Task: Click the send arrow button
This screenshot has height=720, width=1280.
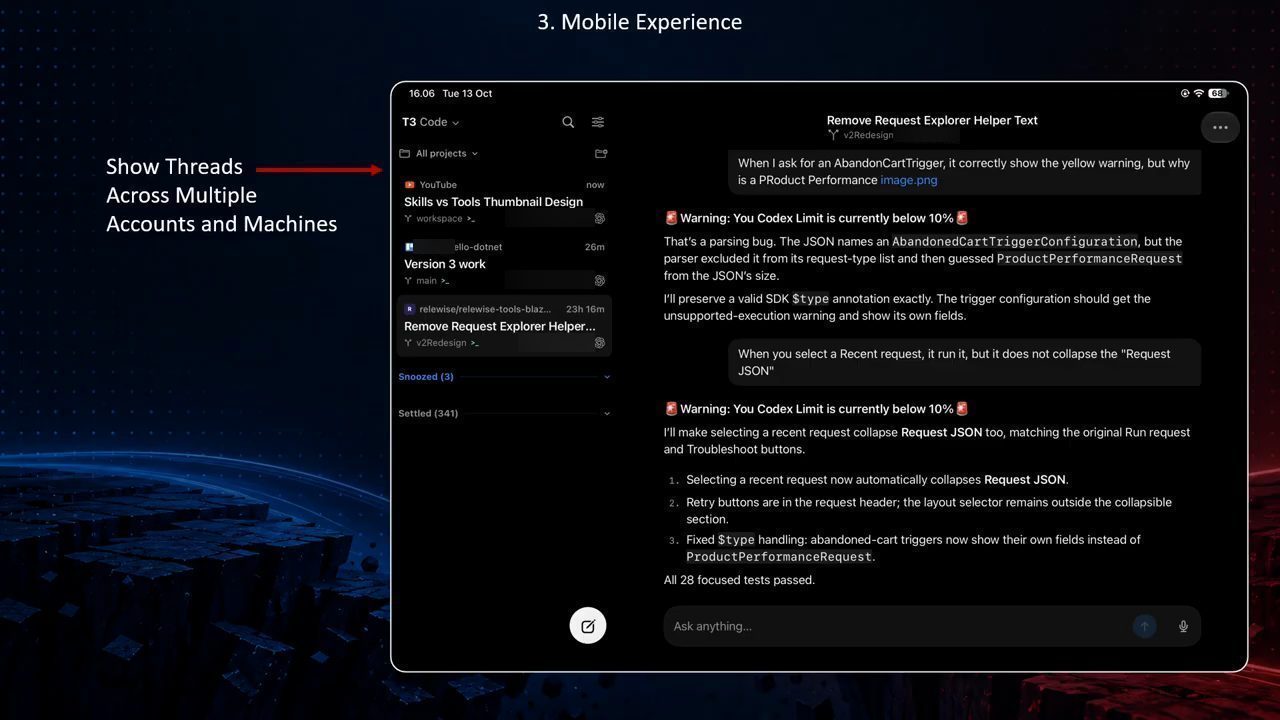Action: [1144, 626]
